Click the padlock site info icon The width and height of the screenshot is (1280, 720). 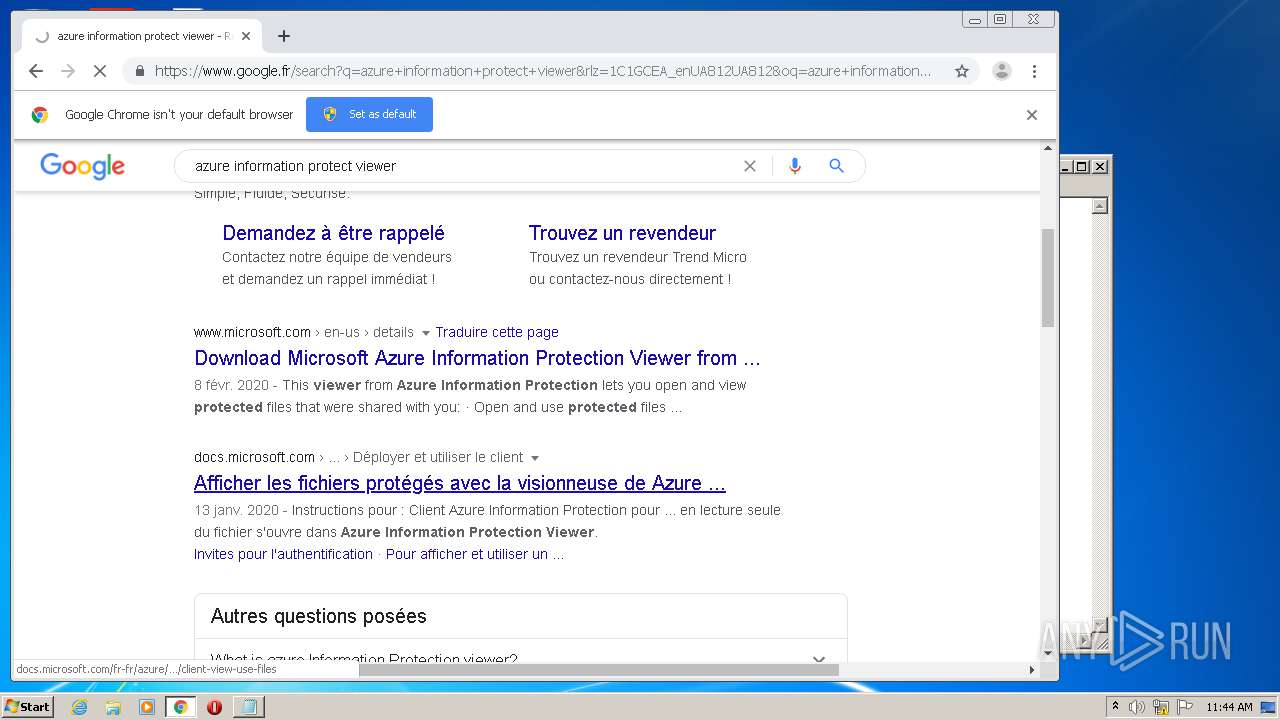[139, 71]
